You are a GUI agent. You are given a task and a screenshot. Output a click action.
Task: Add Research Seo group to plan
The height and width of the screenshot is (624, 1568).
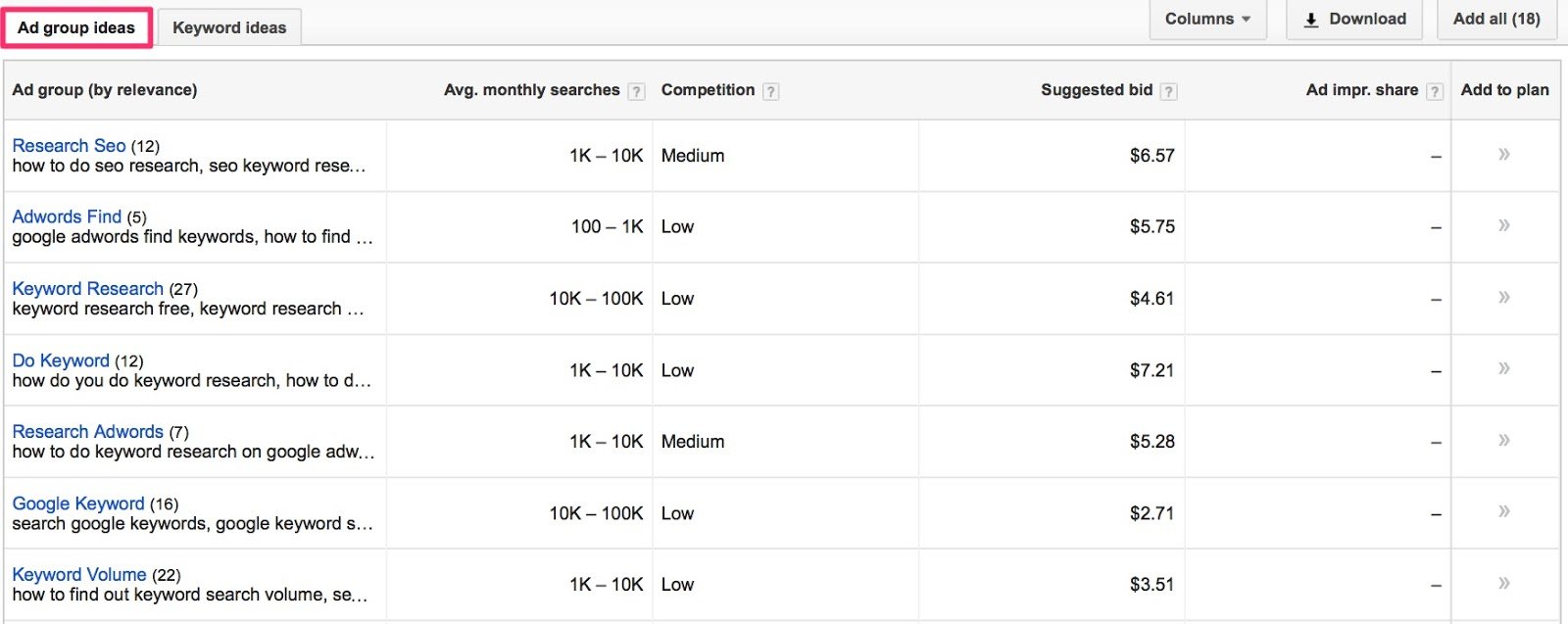pyautogui.click(x=1504, y=154)
